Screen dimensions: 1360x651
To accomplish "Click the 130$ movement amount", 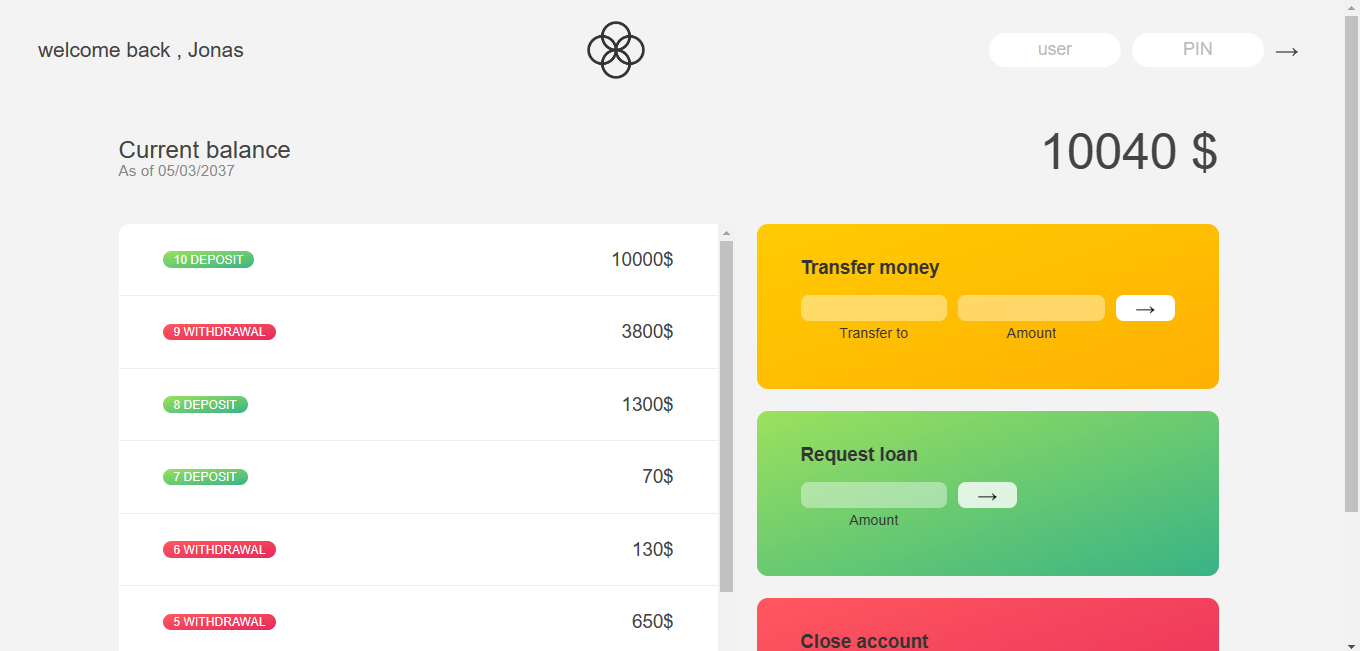I will tap(652, 549).
